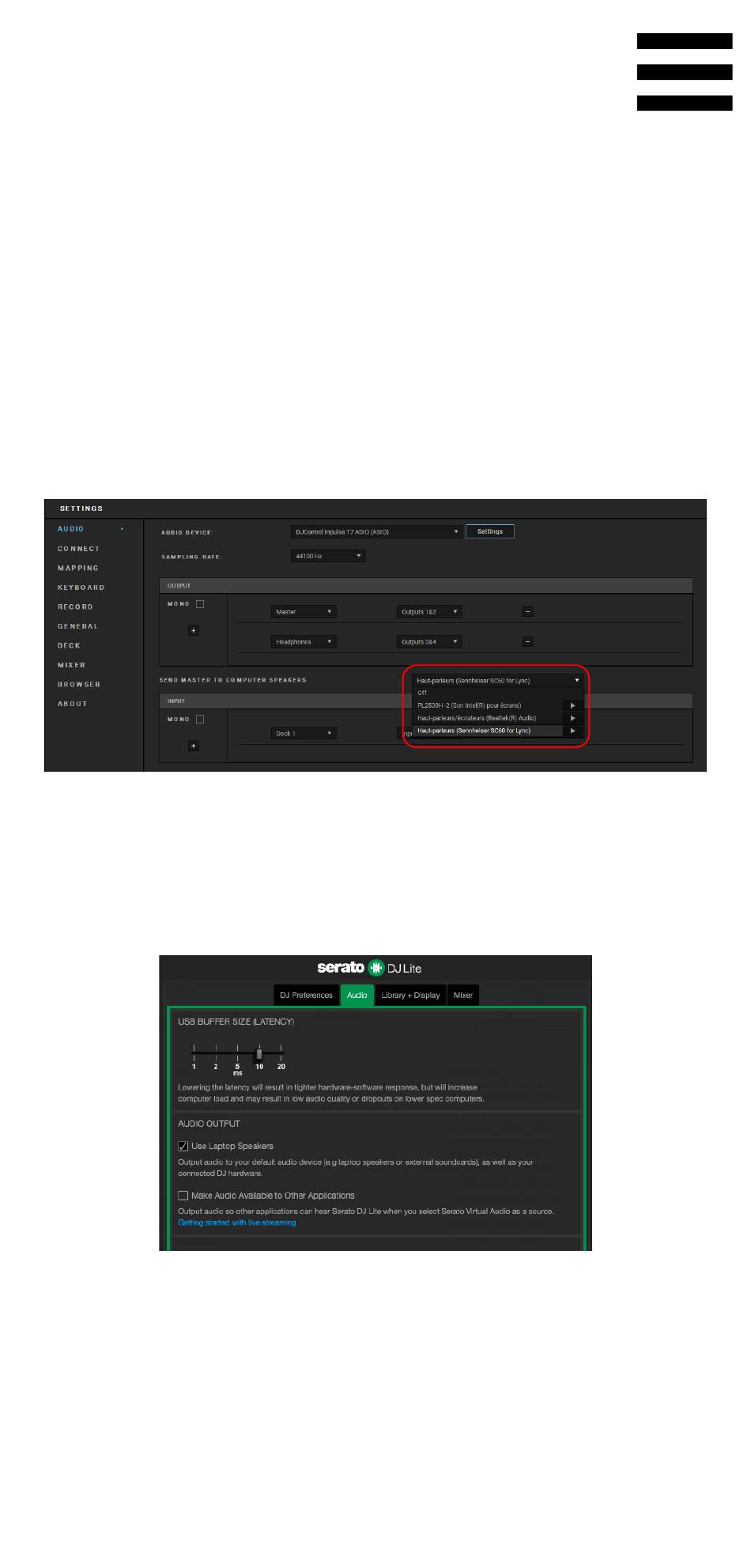Set USB buffer size to 20 ms
This screenshot has width=751, height=1568.
(x=281, y=1067)
